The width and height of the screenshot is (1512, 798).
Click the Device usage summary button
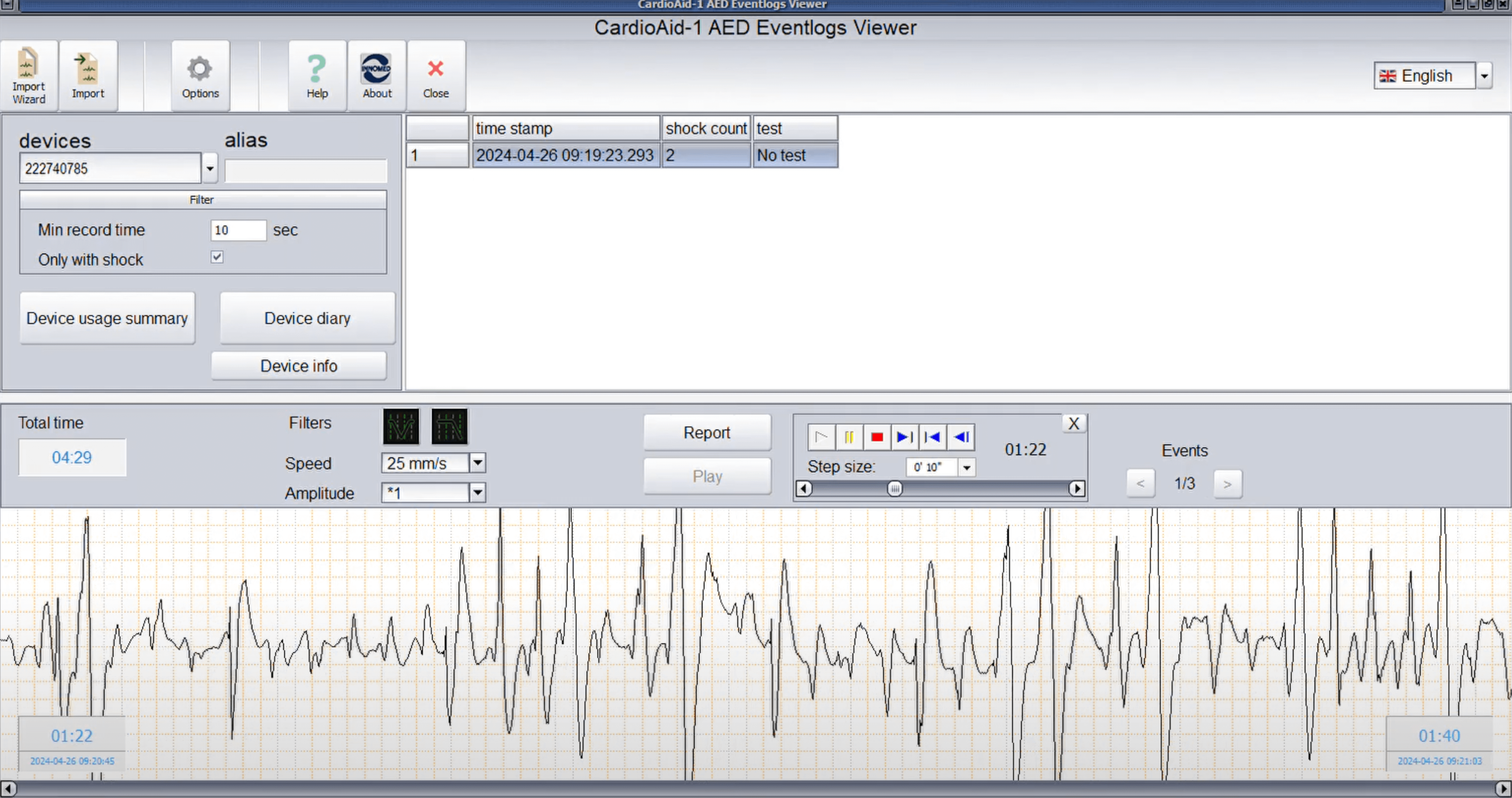[107, 318]
